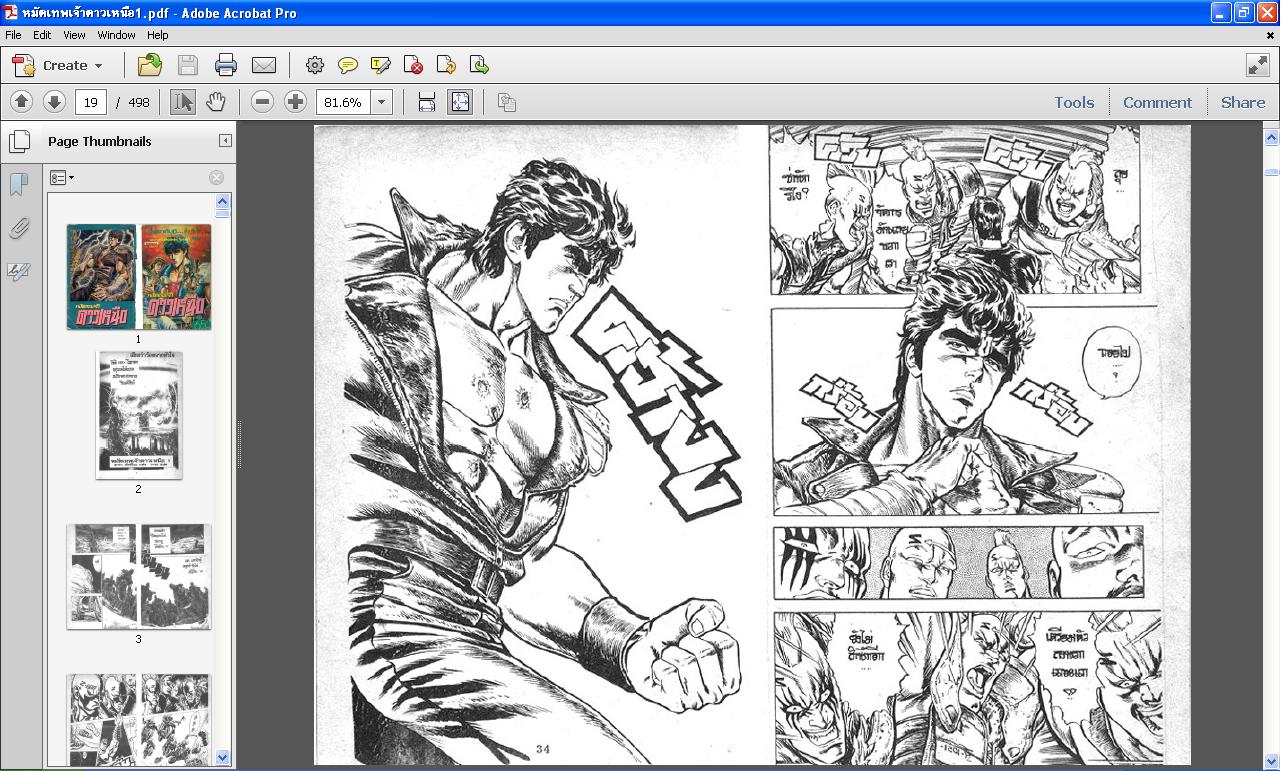Open Preferences gear icon in toolbar
Screen dimensions: 1281x771
315,65
